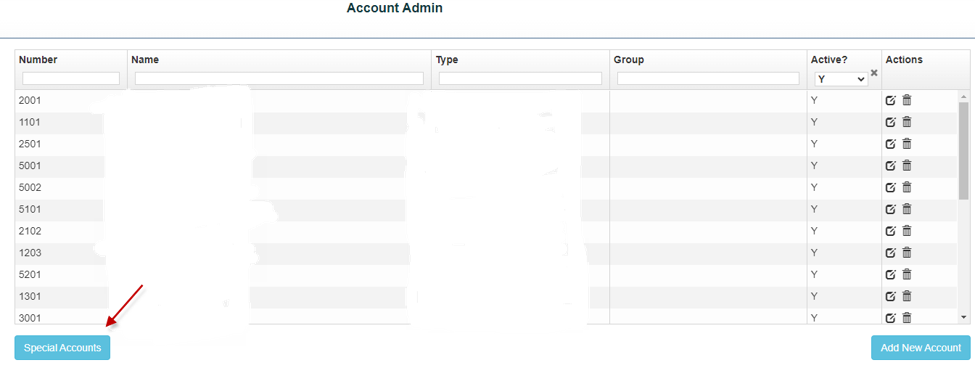Sort by the Name column header

point(145,60)
